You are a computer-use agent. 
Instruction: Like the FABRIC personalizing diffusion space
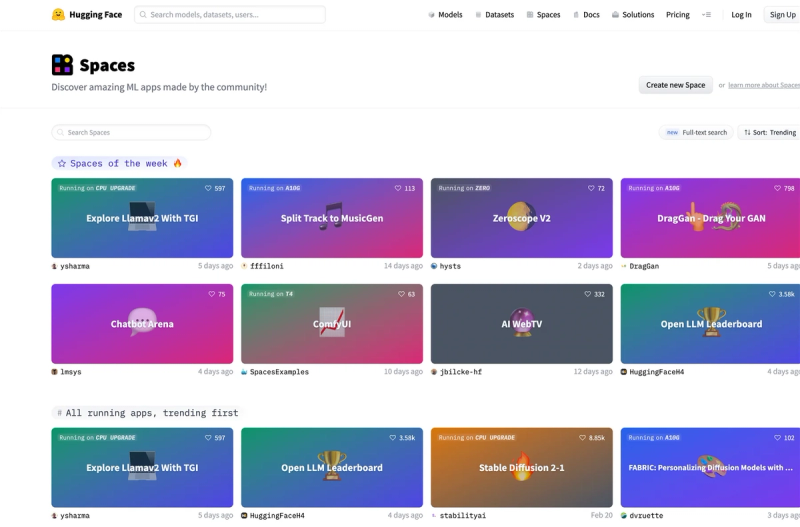[777, 438]
